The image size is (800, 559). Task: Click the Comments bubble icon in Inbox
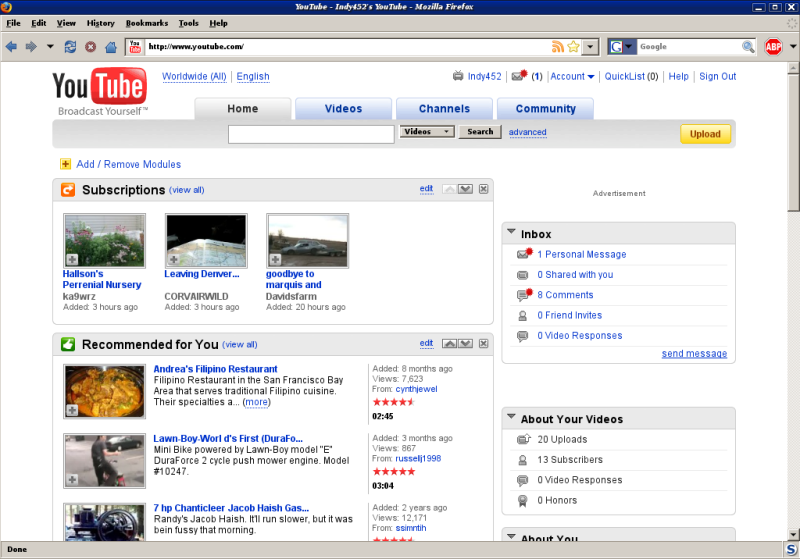click(524, 294)
